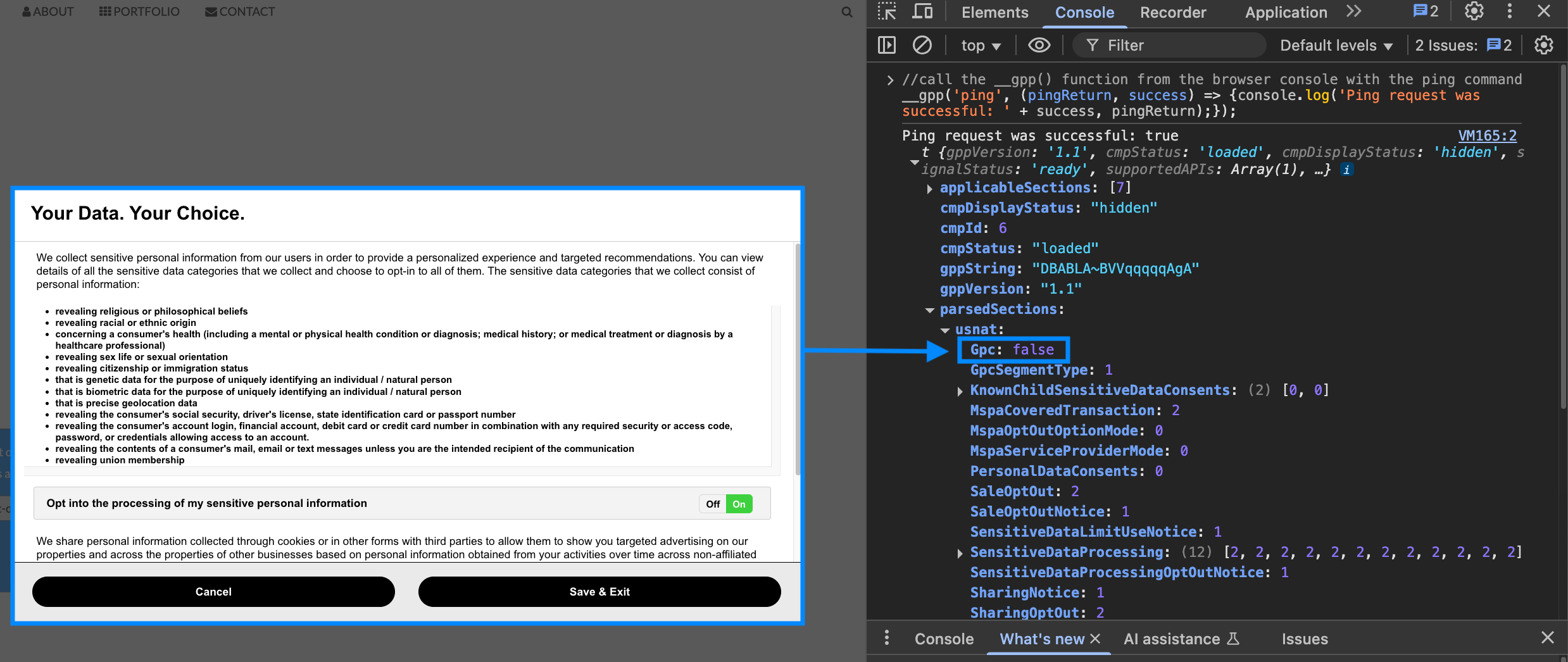The width and height of the screenshot is (1568, 662).
Task: Click the SaleOptOut: 2 property
Action: 1024,492
